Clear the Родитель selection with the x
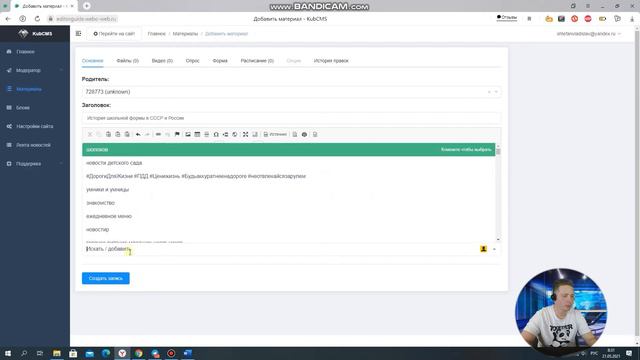 pyautogui.click(x=489, y=92)
